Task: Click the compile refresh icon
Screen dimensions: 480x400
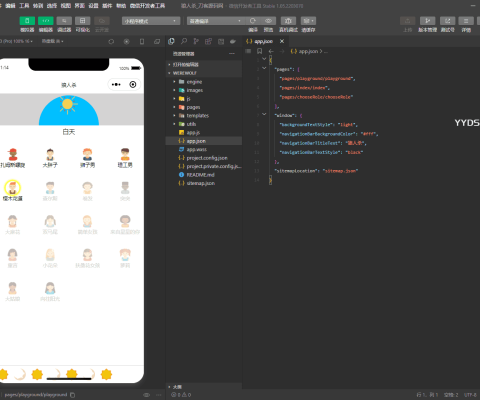Action: pyautogui.click(x=253, y=21)
